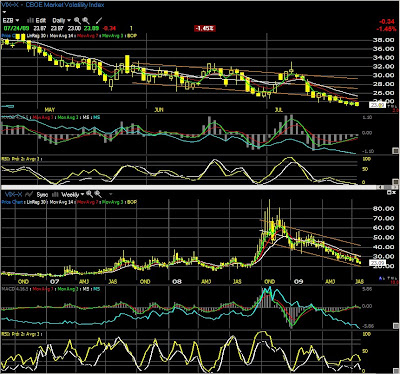Click the line chart icon before Sync
Image resolution: width=400 pixels, height=374 pixels.
(29, 194)
